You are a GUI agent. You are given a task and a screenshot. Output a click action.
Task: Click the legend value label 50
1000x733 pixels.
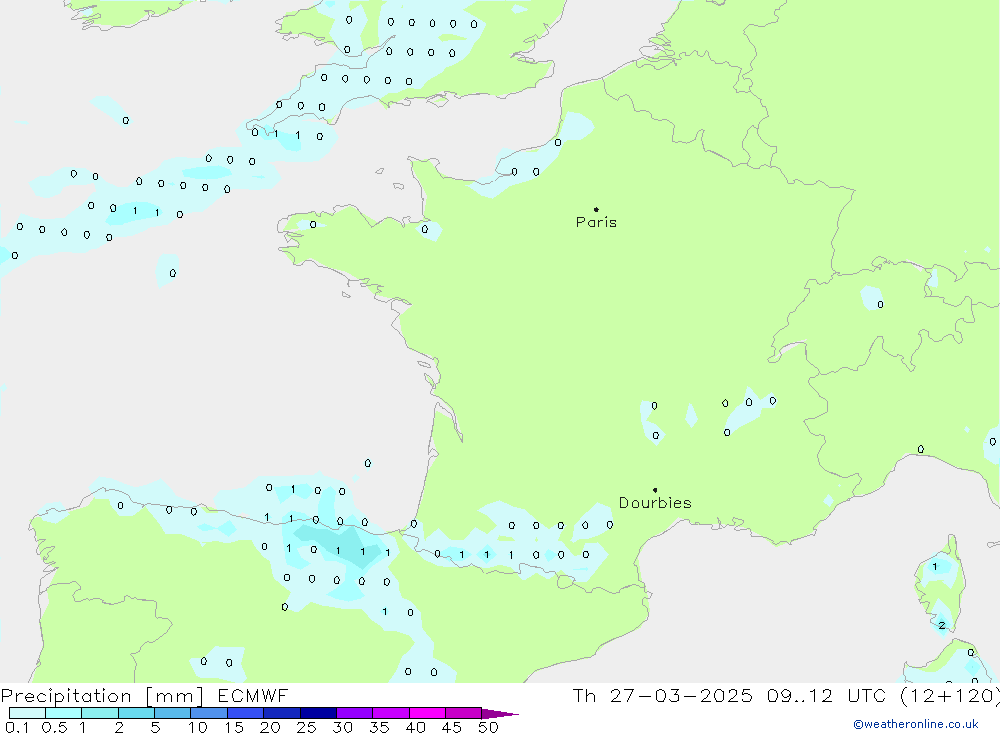click(488, 727)
